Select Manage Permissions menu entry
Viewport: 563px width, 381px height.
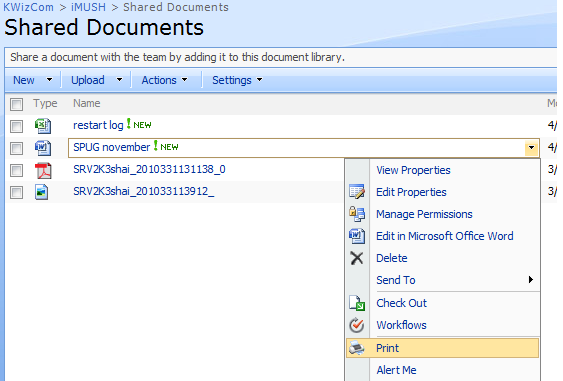click(424, 214)
